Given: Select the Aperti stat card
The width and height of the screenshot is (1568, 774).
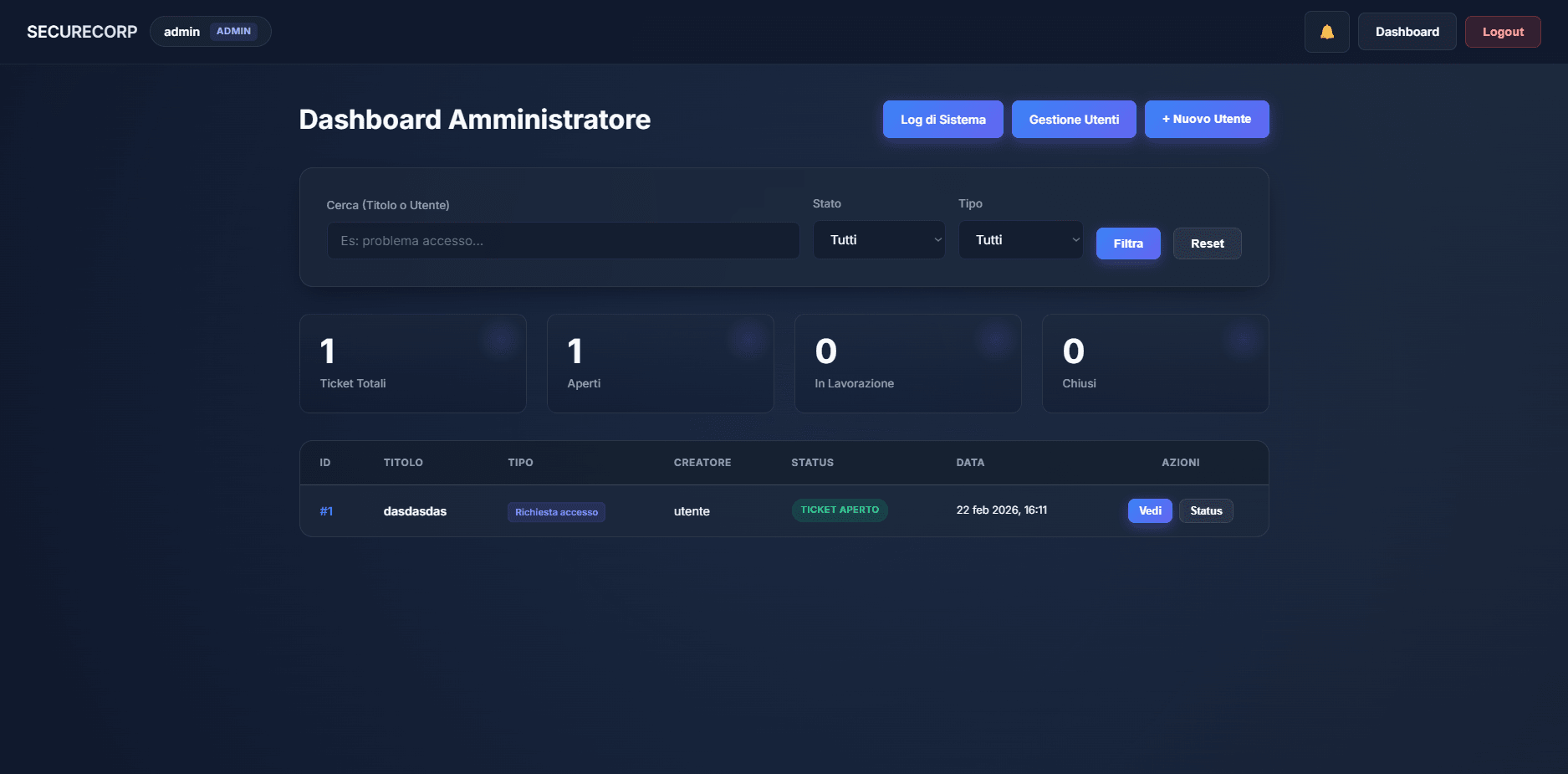Looking at the screenshot, I should coord(661,363).
